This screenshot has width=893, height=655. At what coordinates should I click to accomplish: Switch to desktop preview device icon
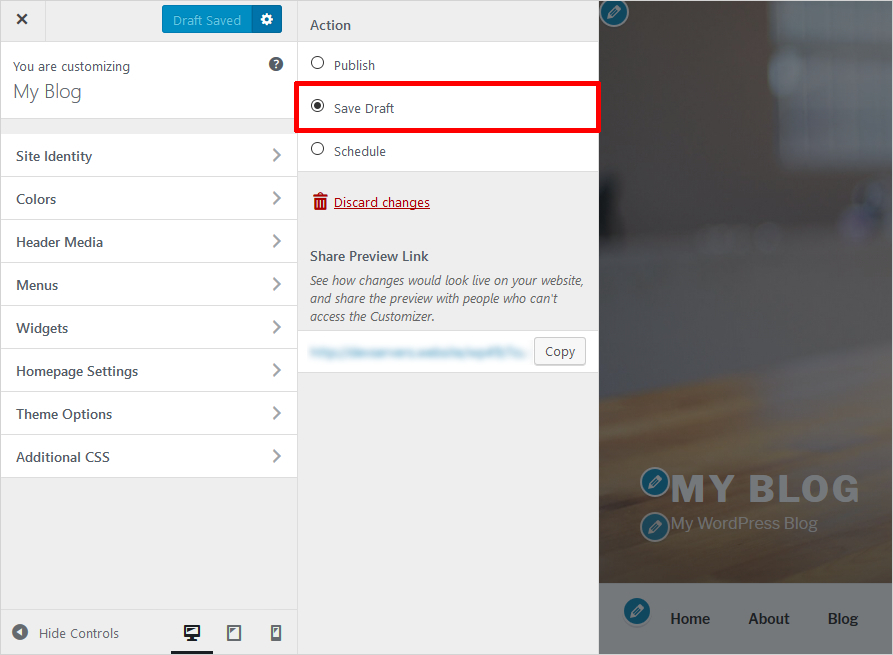pyautogui.click(x=192, y=633)
